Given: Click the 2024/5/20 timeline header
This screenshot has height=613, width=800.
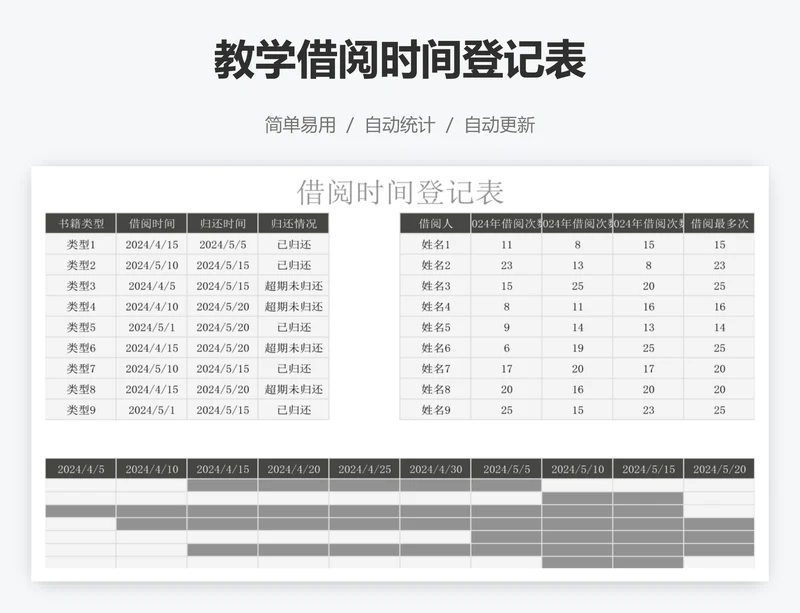Looking at the screenshot, I should (x=719, y=469).
